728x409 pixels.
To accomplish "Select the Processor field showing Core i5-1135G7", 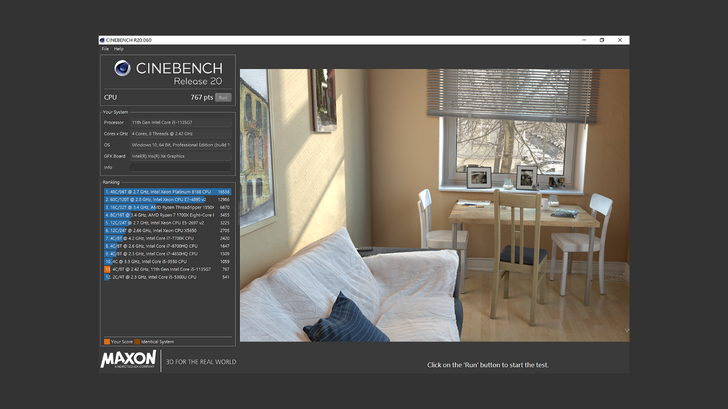I will (x=181, y=122).
